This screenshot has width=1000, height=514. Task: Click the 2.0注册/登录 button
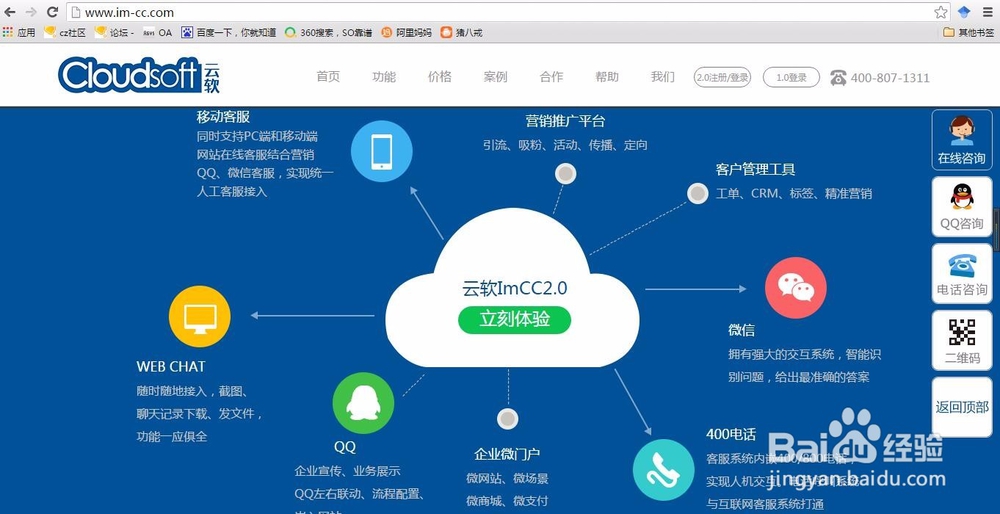[x=722, y=78]
